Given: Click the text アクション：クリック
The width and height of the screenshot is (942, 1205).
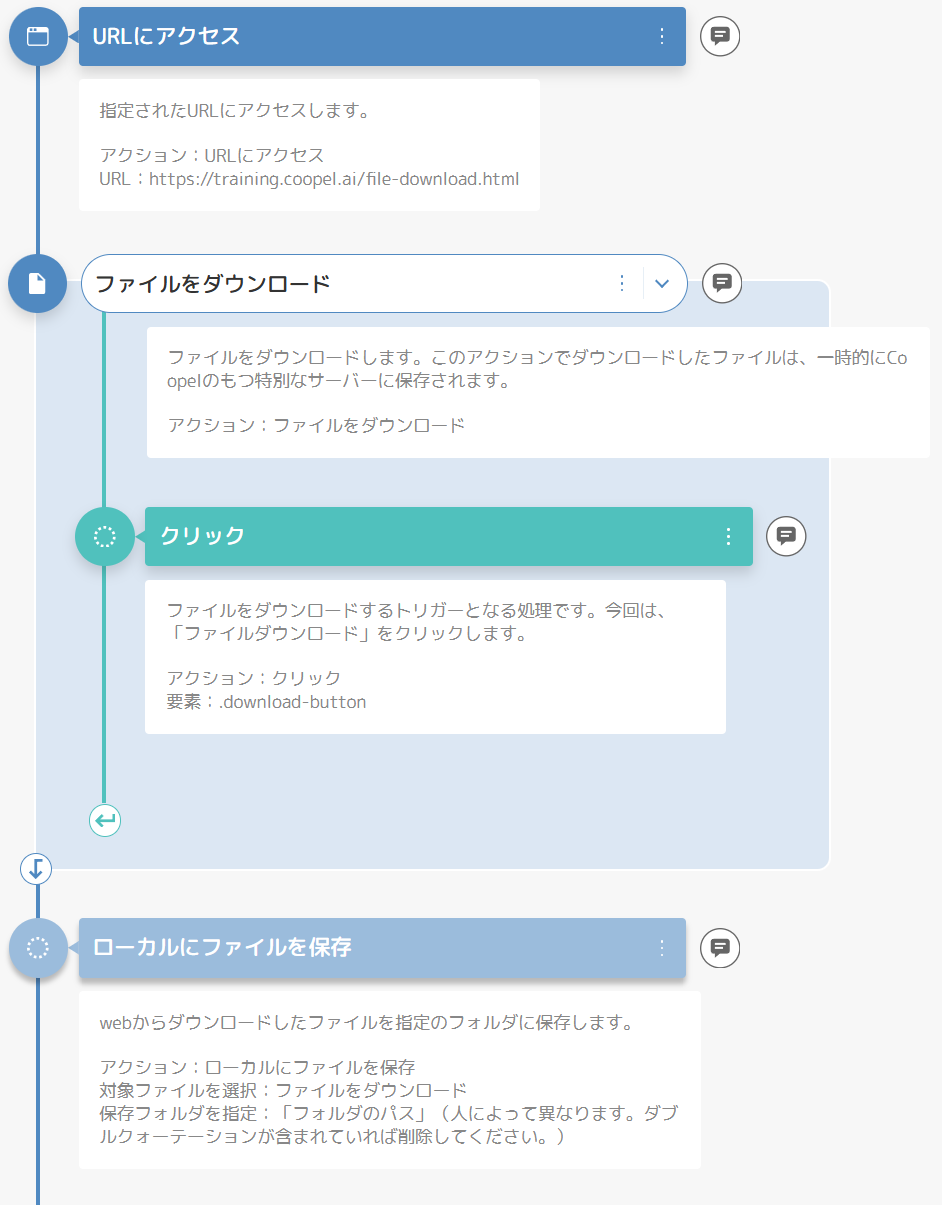Looking at the screenshot, I should [x=254, y=678].
